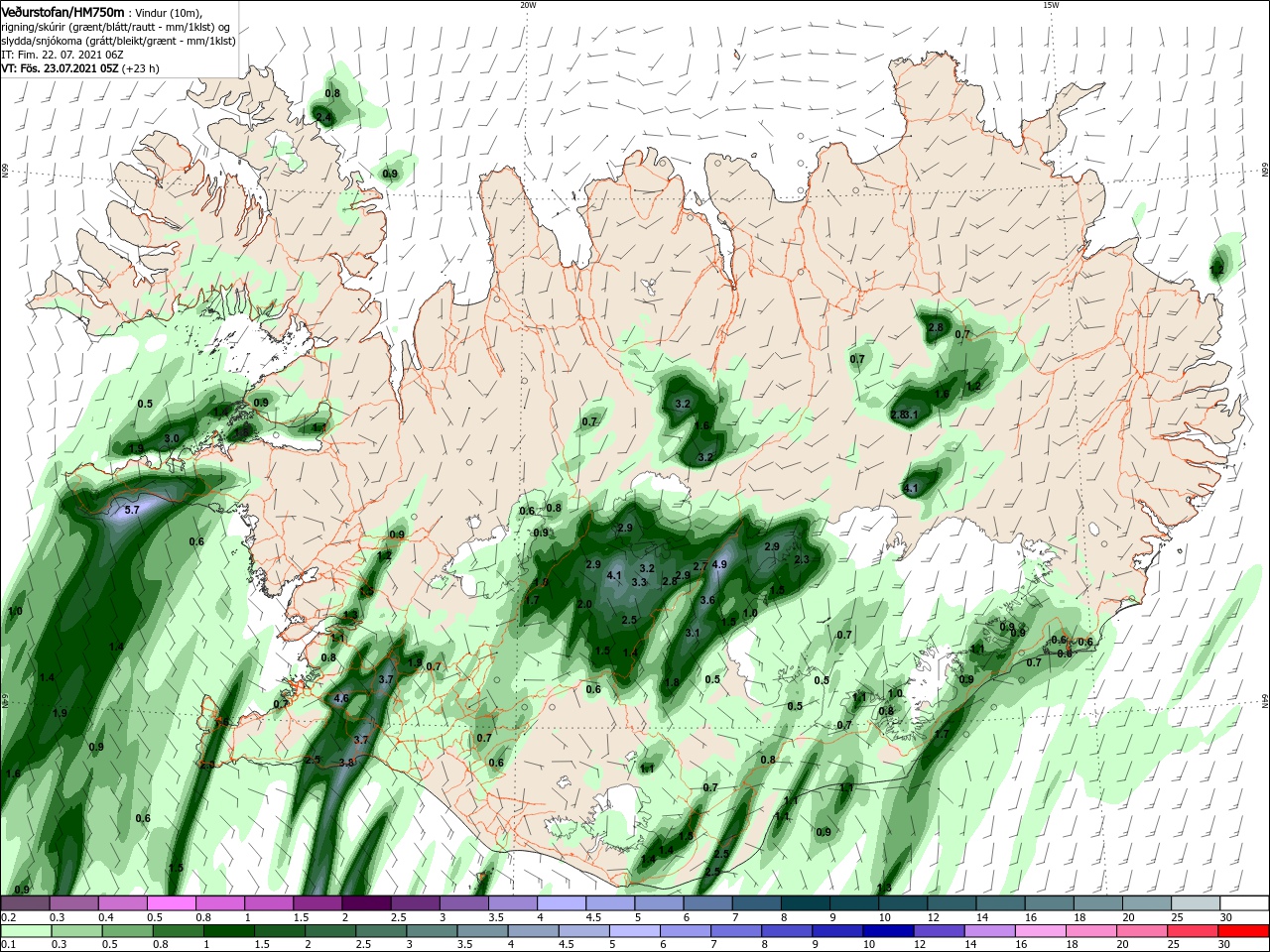Click the 2.7 precipitation value on map
Image resolution: width=1270 pixels, height=952 pixels.
(699, 565)
